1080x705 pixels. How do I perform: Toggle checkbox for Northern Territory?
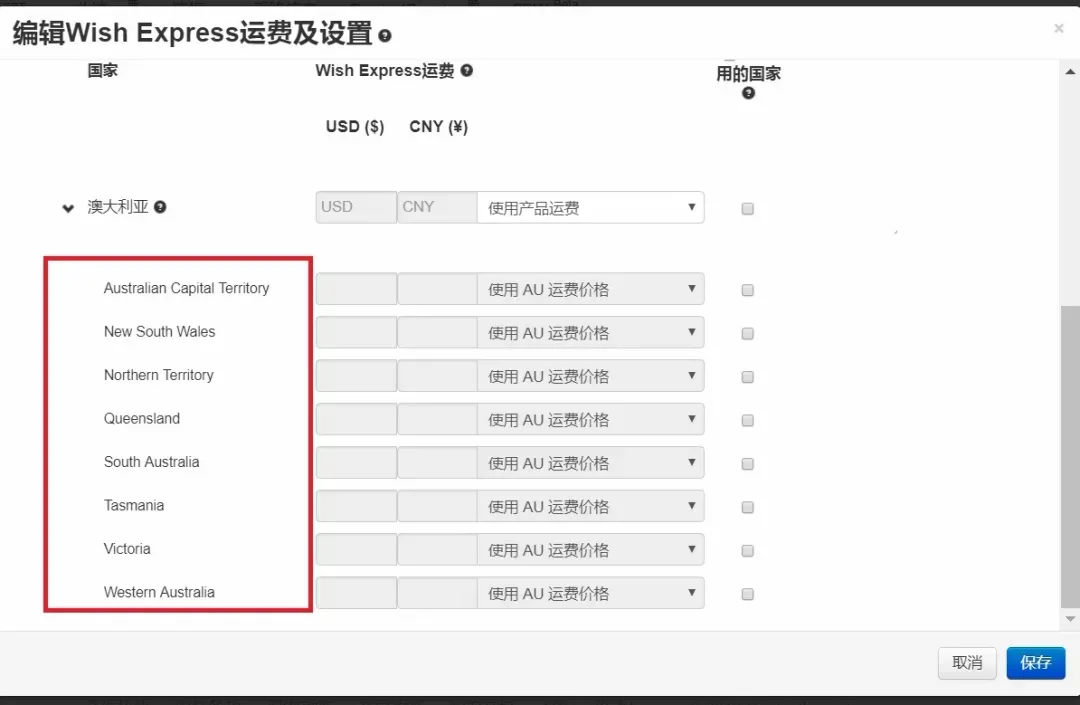747,377
